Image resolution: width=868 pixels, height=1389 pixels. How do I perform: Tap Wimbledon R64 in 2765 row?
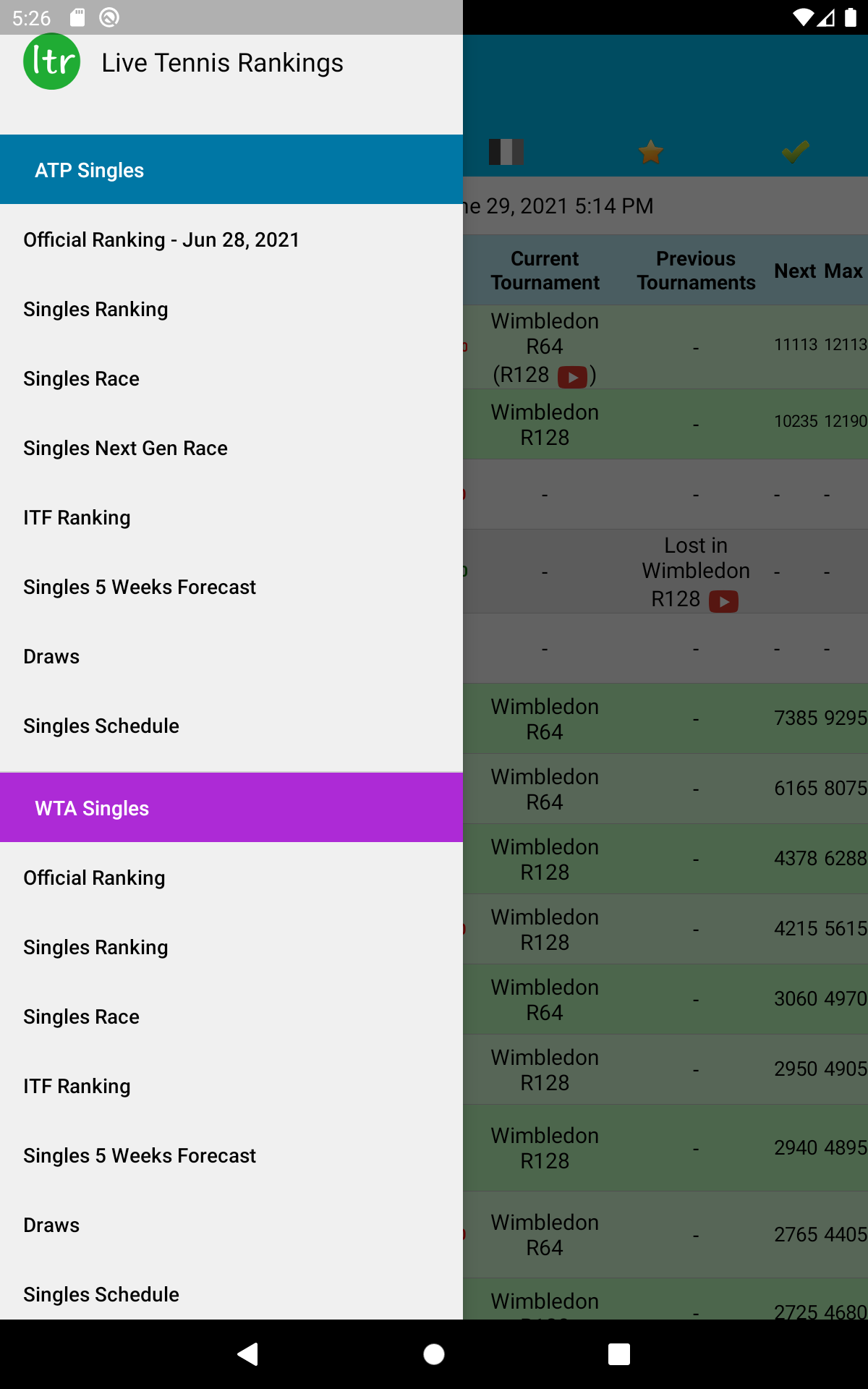point(545,1235)
